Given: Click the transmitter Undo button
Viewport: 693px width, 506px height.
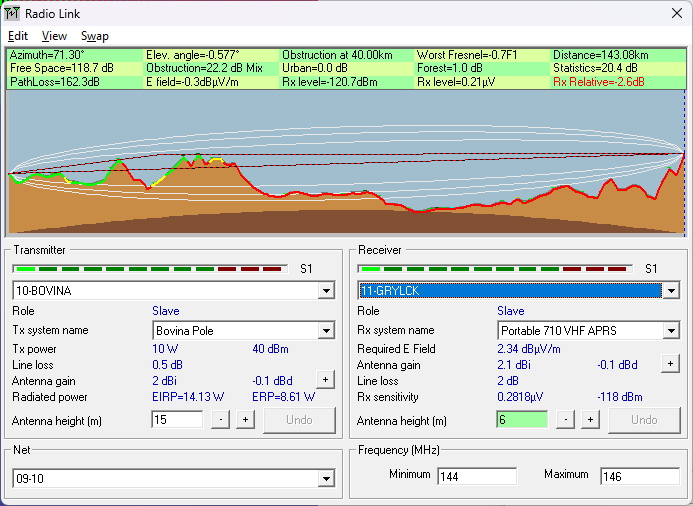Looking at the screenshot, I should coord(299,420).
